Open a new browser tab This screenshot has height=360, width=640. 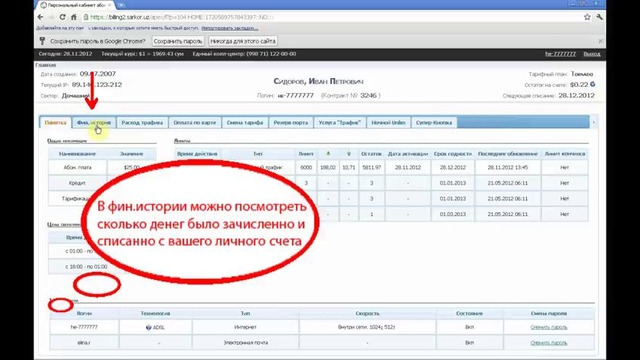(x=121, y=5)
